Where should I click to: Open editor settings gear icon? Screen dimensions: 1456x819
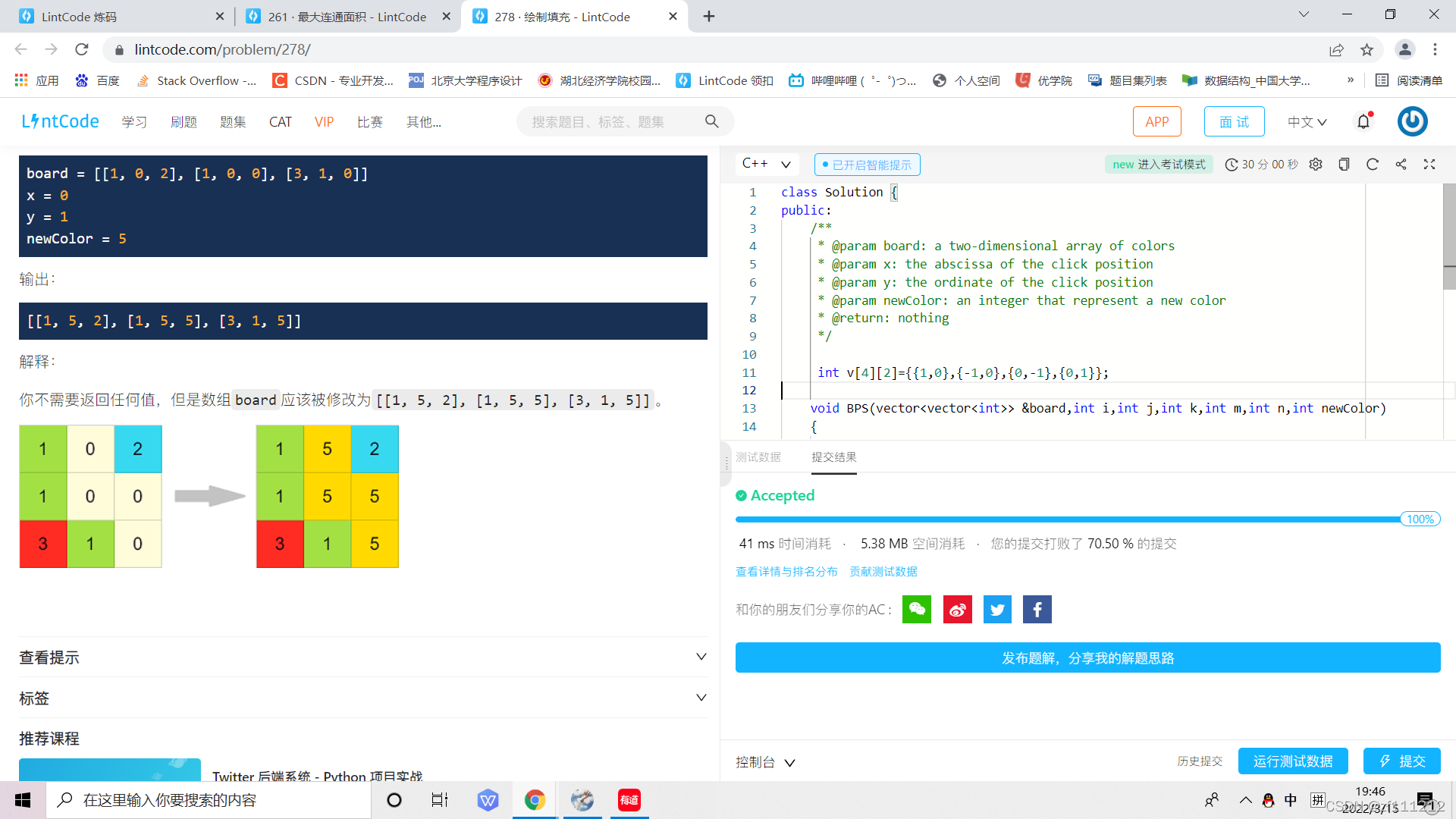[x=1316, y=165]
